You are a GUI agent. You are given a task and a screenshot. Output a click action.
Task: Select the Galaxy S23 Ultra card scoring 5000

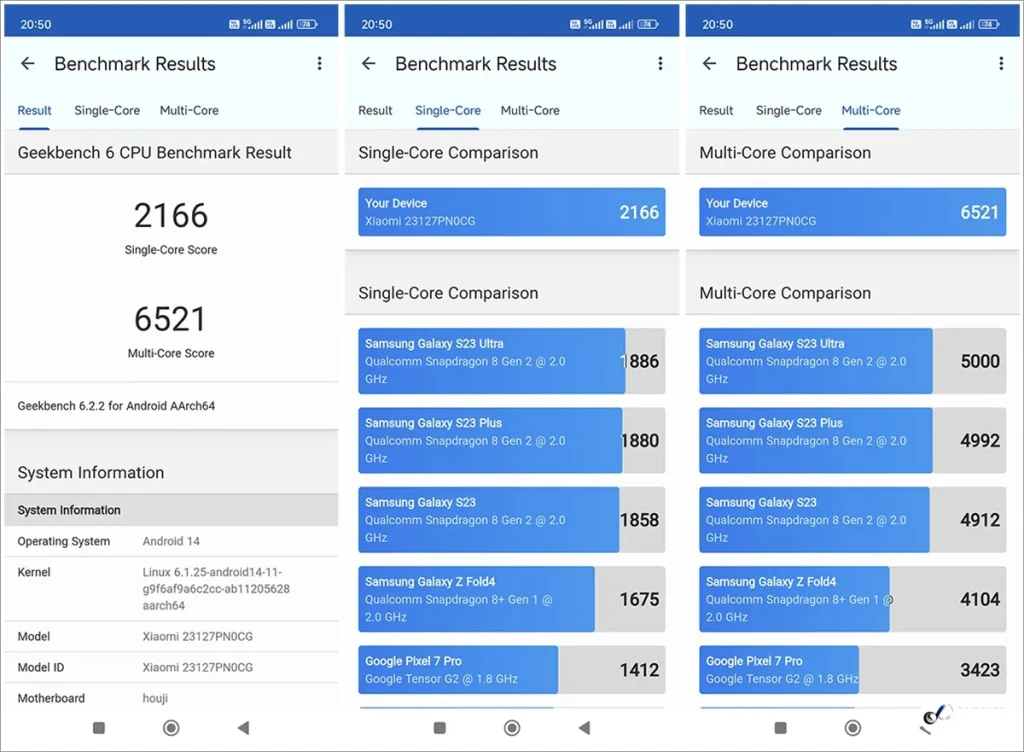coord(853,361)
